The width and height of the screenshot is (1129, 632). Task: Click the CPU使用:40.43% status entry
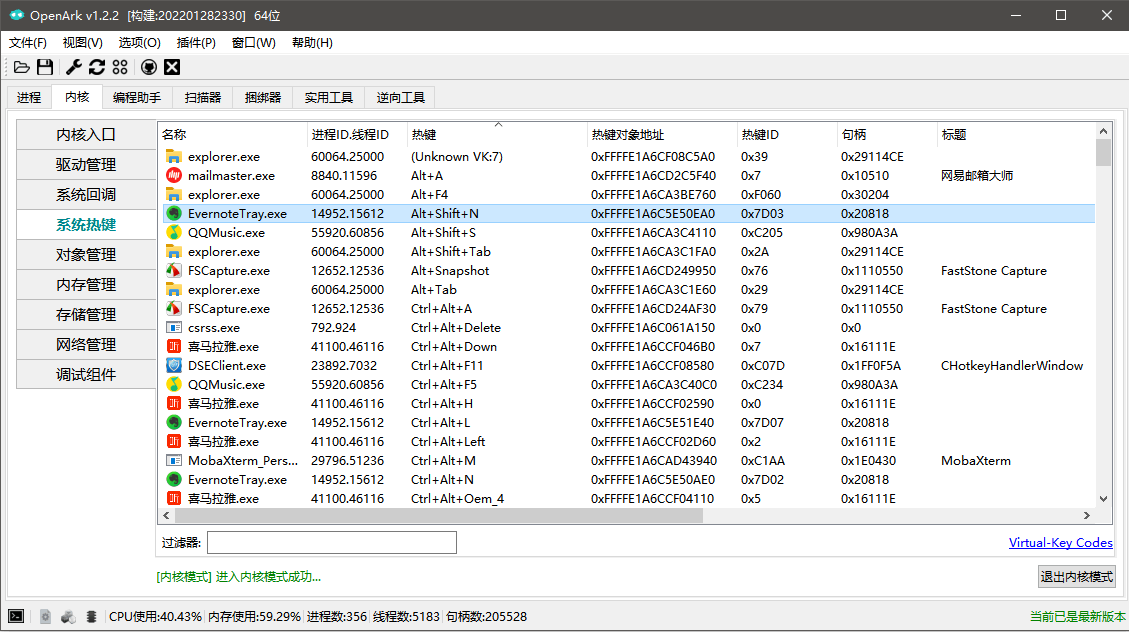click(155, 616)
